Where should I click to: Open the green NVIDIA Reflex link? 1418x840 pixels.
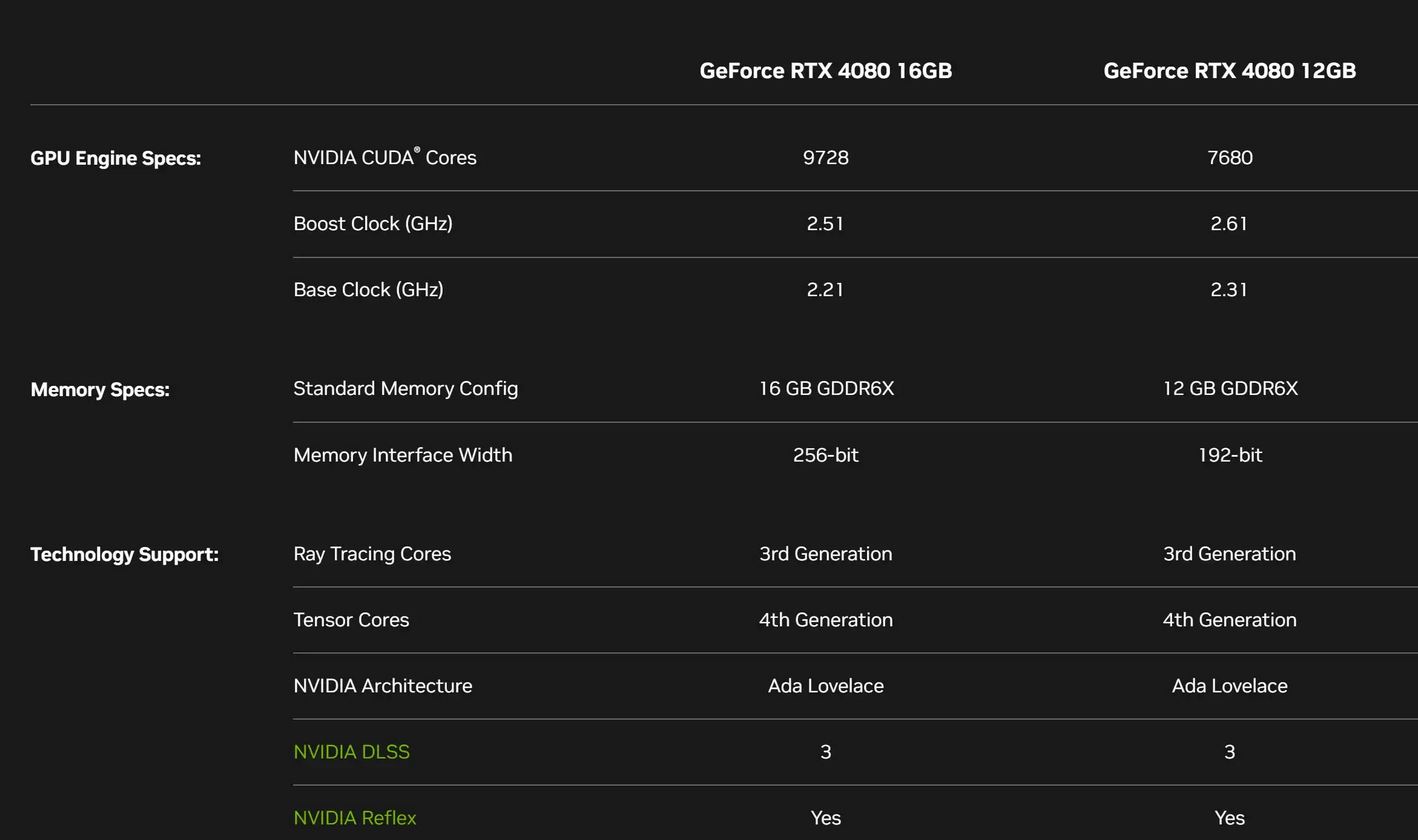[x=354, y=818]
